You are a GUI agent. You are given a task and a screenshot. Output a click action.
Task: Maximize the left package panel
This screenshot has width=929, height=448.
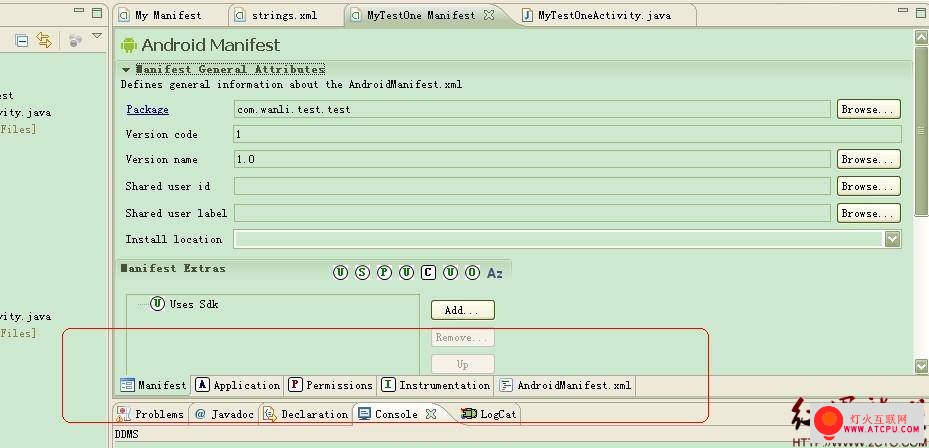point(97,12)
